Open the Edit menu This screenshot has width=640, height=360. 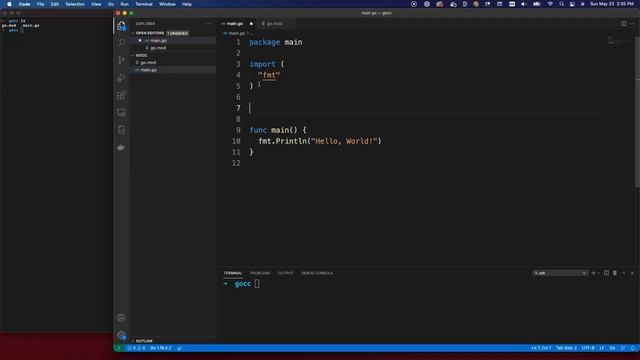[x=55, y=4]
